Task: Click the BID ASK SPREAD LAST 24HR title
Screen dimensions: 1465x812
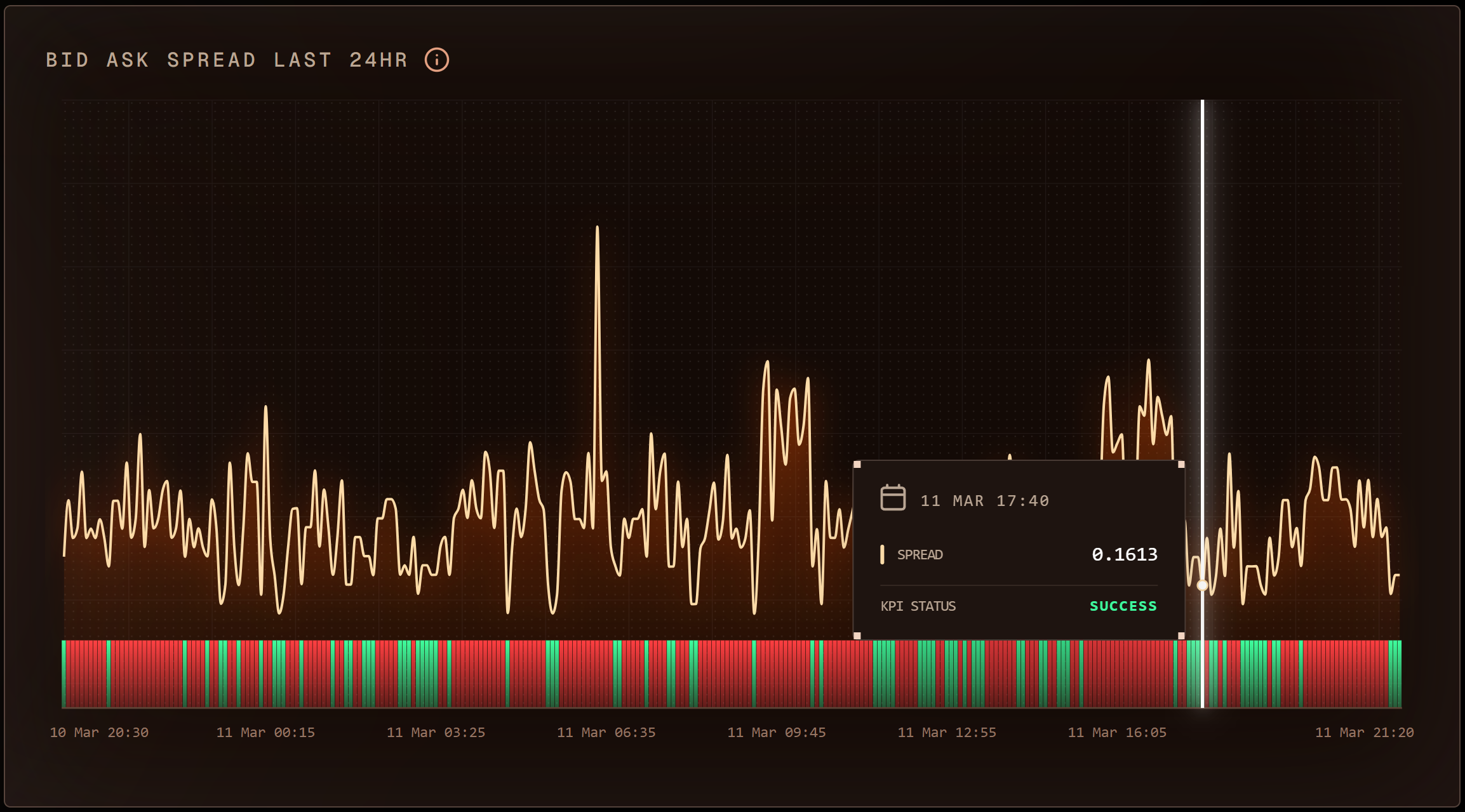Action: point(227,60)
